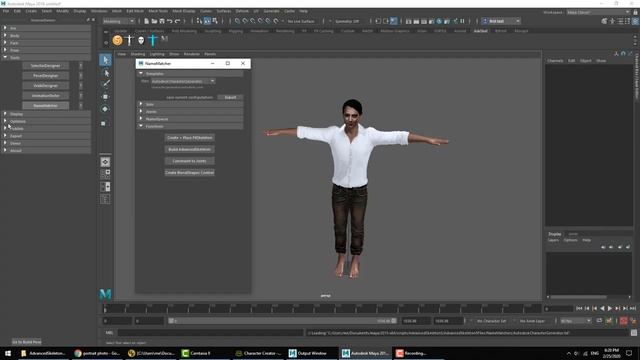The height and width of the screenshot is (360, 640).
Task: Click Create + Place FitSkeleton button
Action: pos(189,138)
